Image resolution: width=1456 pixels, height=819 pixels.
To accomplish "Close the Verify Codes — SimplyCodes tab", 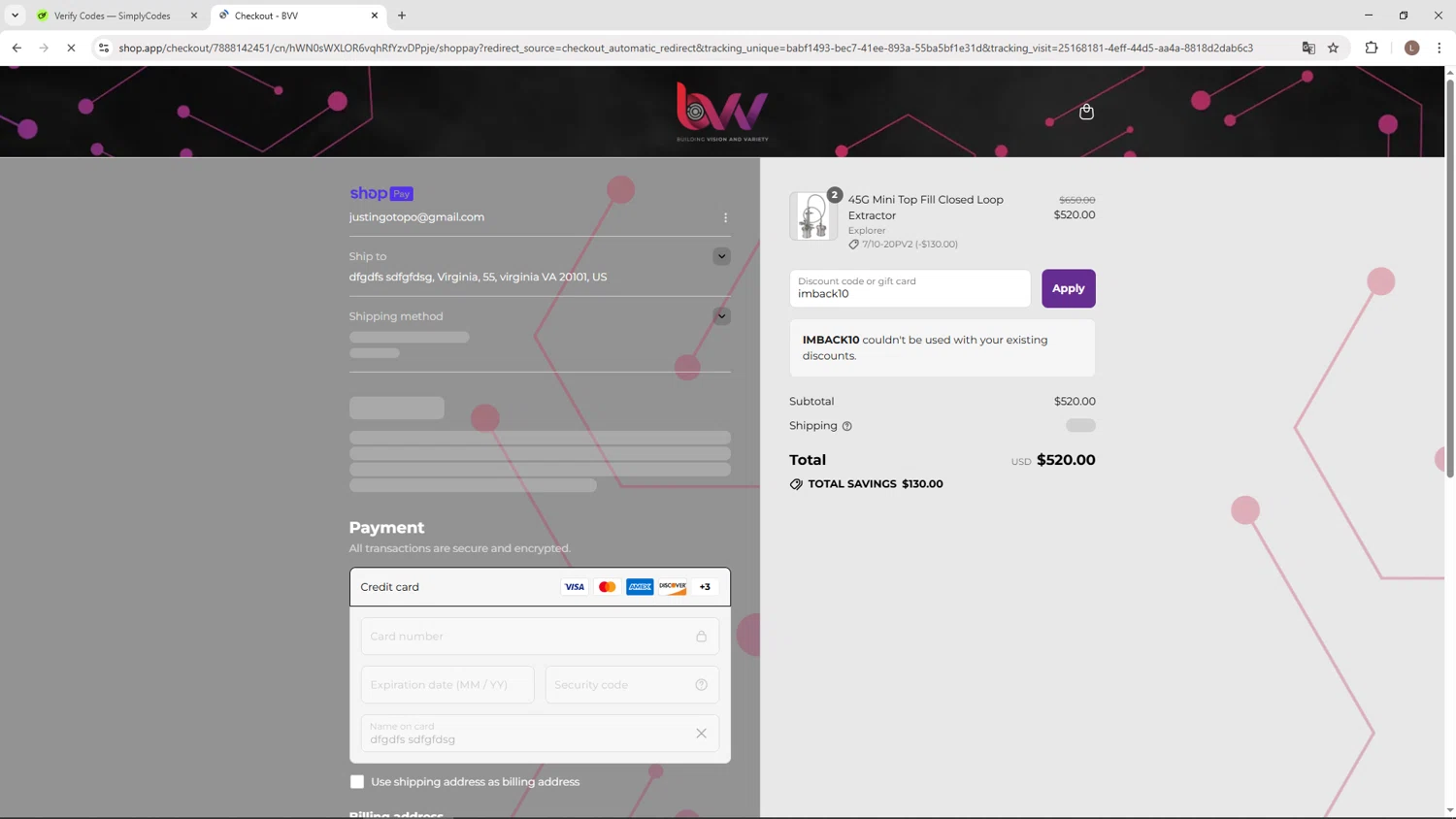I will point(193,16).
